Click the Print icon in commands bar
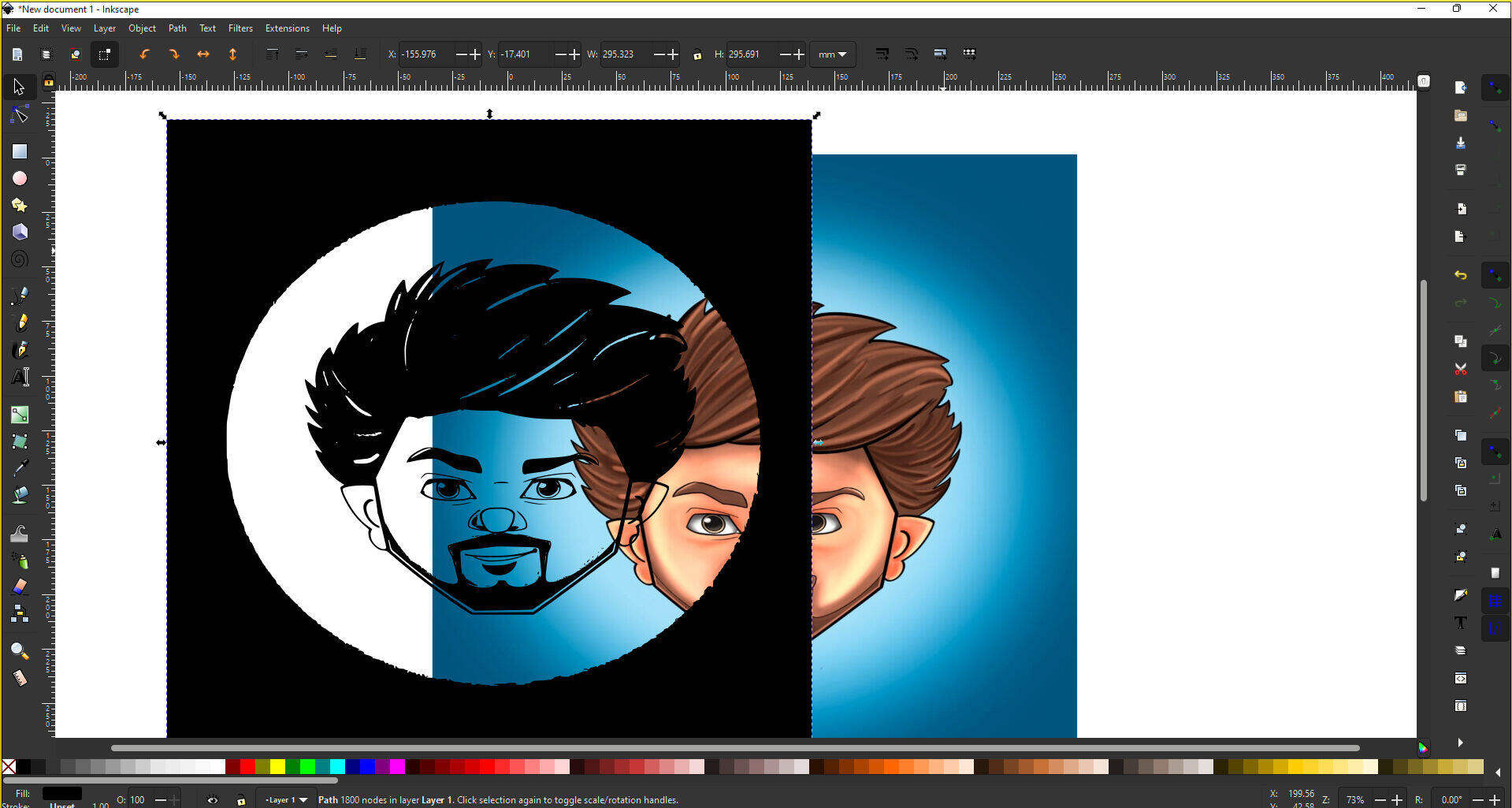The width and height of the screenshot is (1512, 808). 1460,170
